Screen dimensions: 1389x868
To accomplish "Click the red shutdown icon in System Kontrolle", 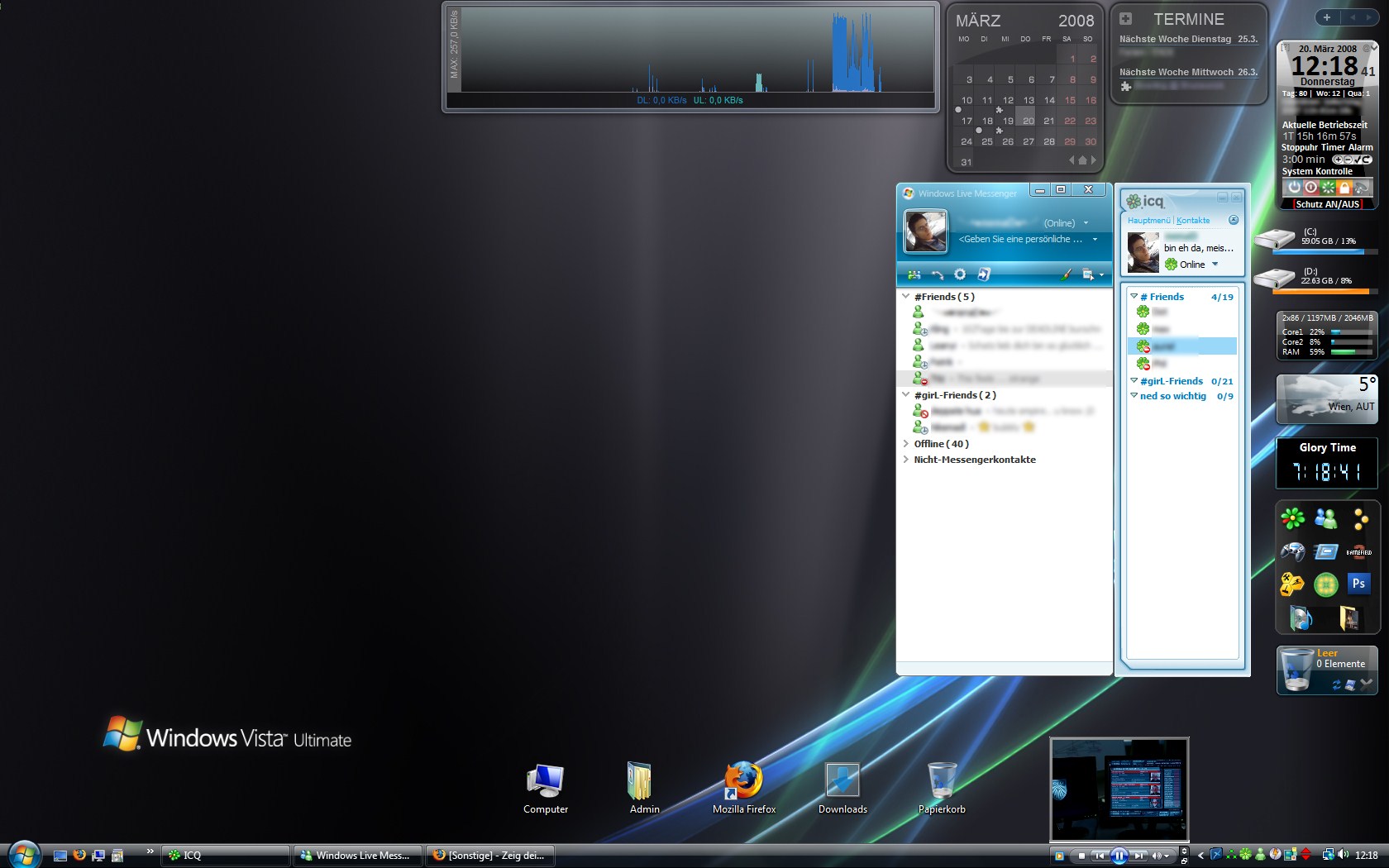I will (1310, 188).
